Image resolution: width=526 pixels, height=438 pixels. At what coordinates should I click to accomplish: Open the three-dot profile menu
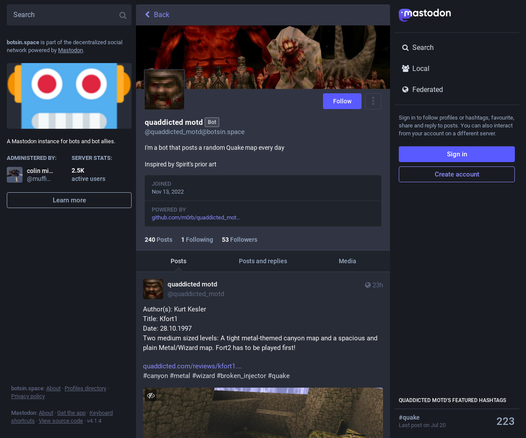click(373, 101)
